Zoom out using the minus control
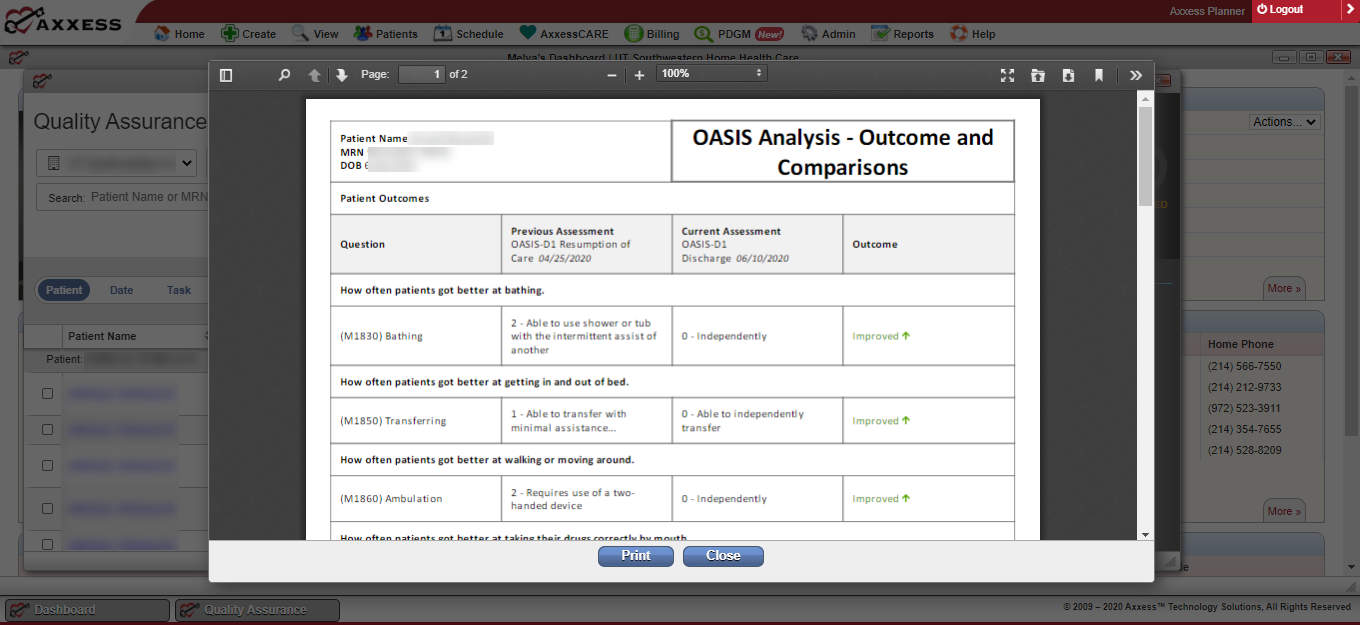Image resolution: width=1360 pixels, height=625 pixels. 612,74
